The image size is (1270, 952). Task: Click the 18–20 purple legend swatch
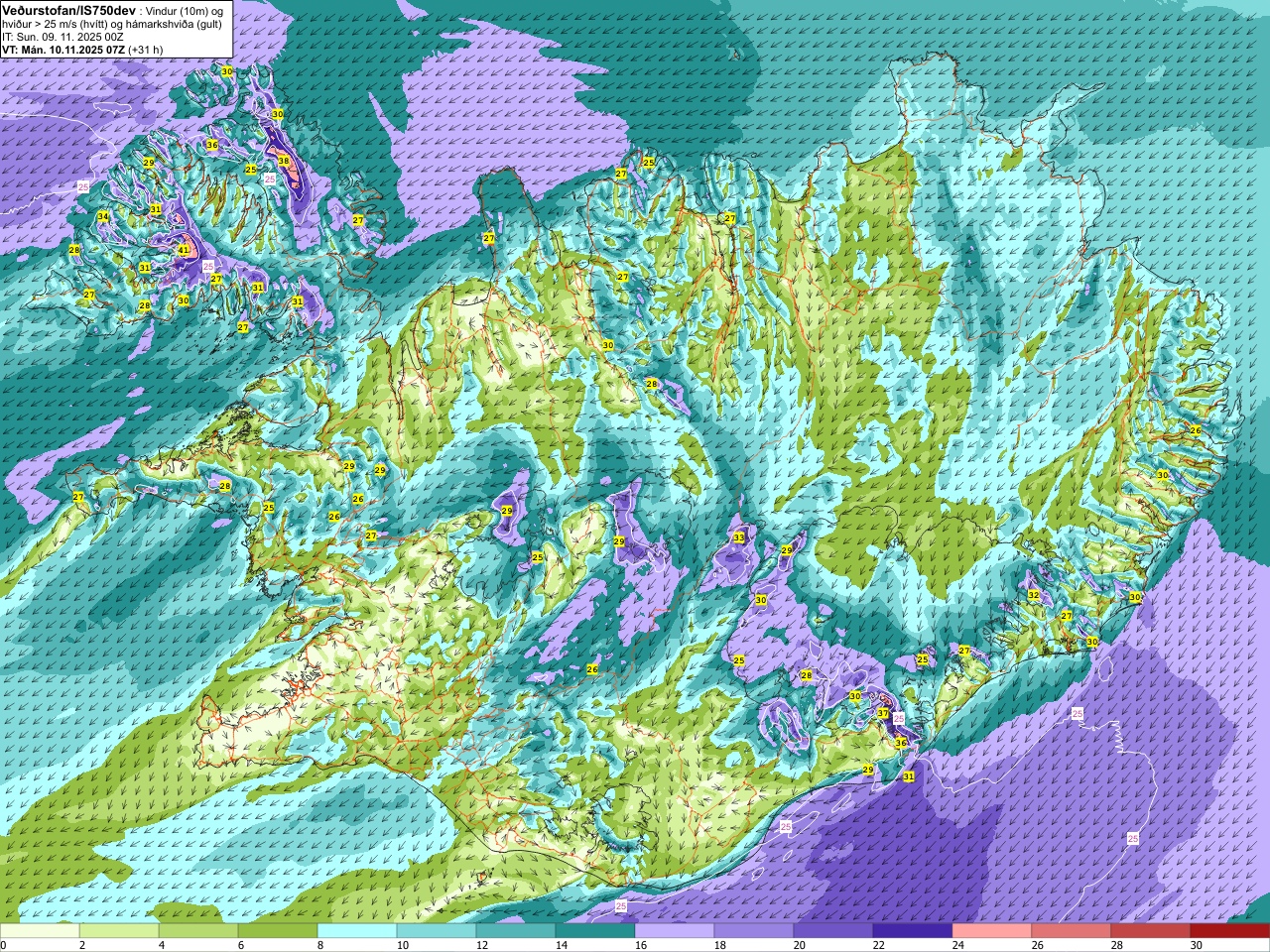pyautogui.click(x=754, y=931)
